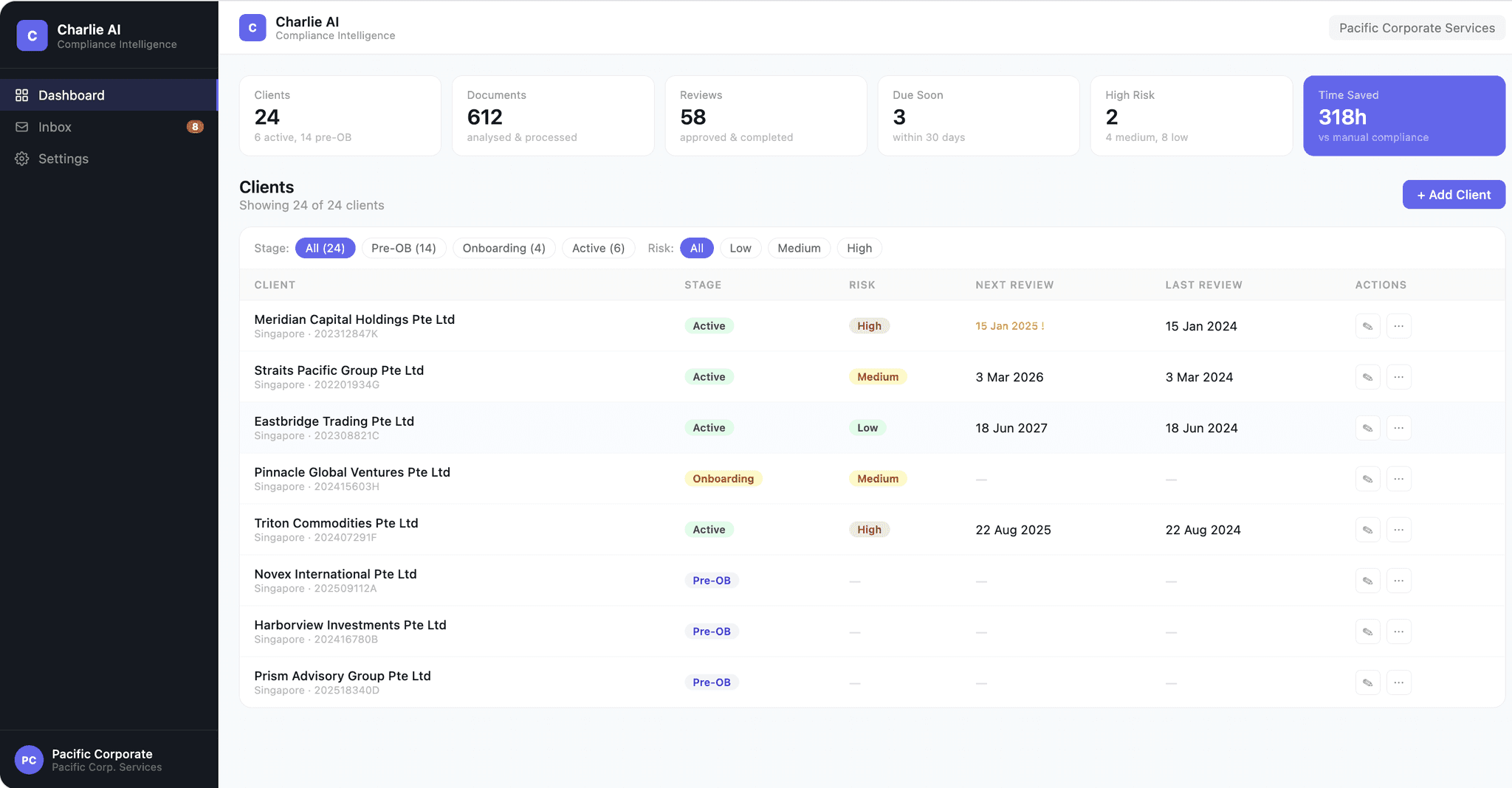Open more actions for Prism Advisory Group
Image resolution: width=1512 pixels, height=788 pixels.
coord(1398,682)
